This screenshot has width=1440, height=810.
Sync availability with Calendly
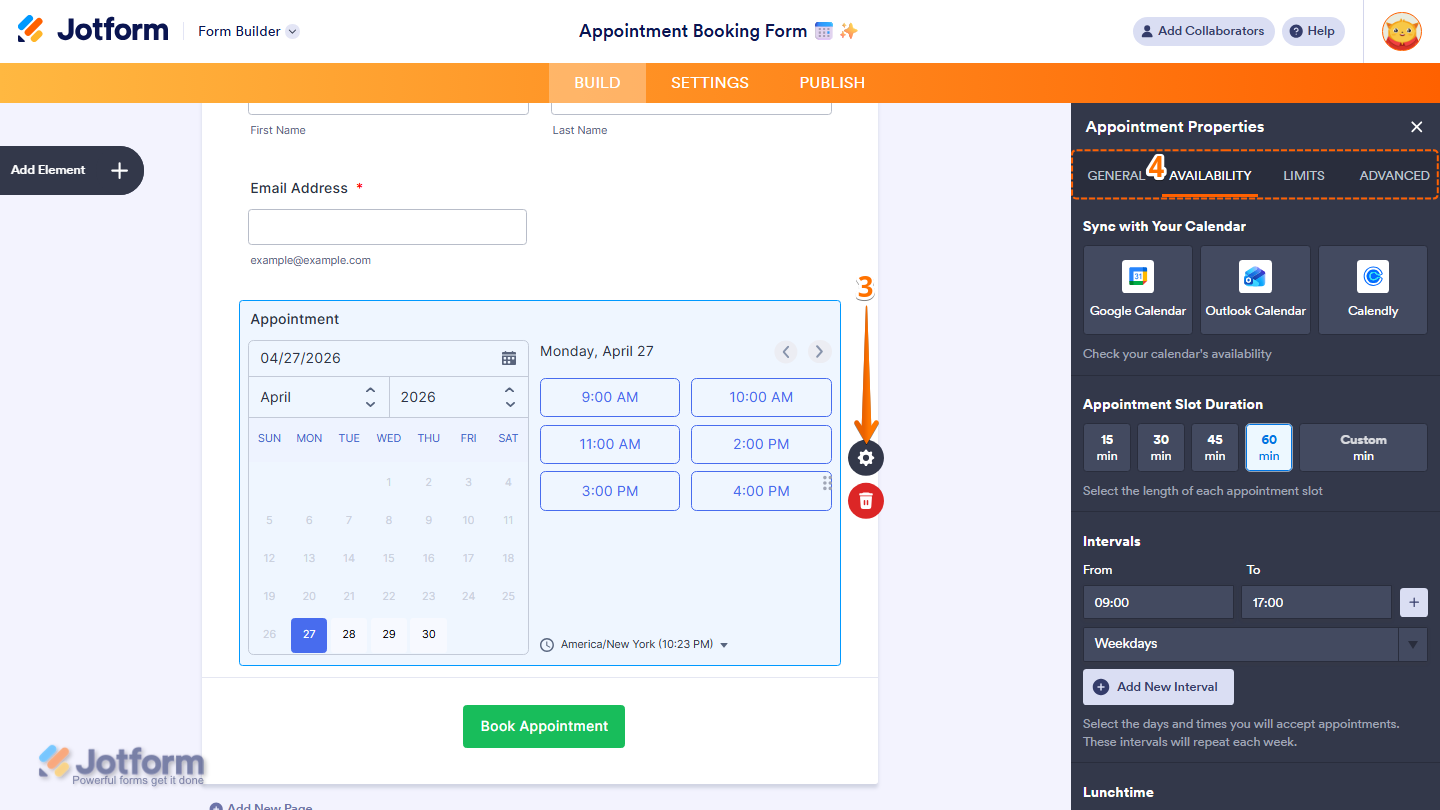point(1372,289)
